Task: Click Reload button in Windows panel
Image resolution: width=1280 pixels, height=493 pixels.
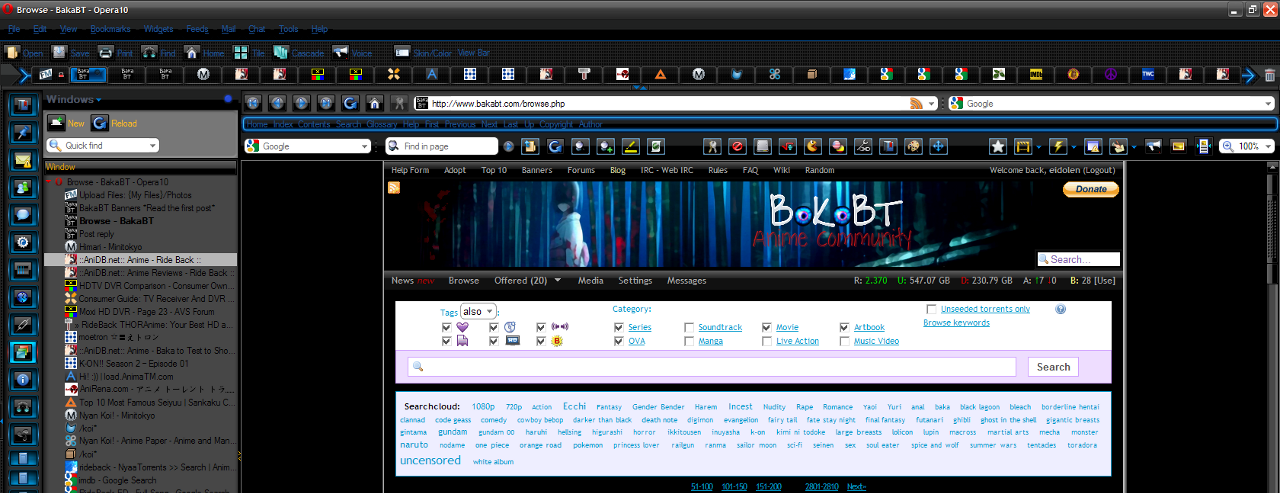Action: point(114,123)
